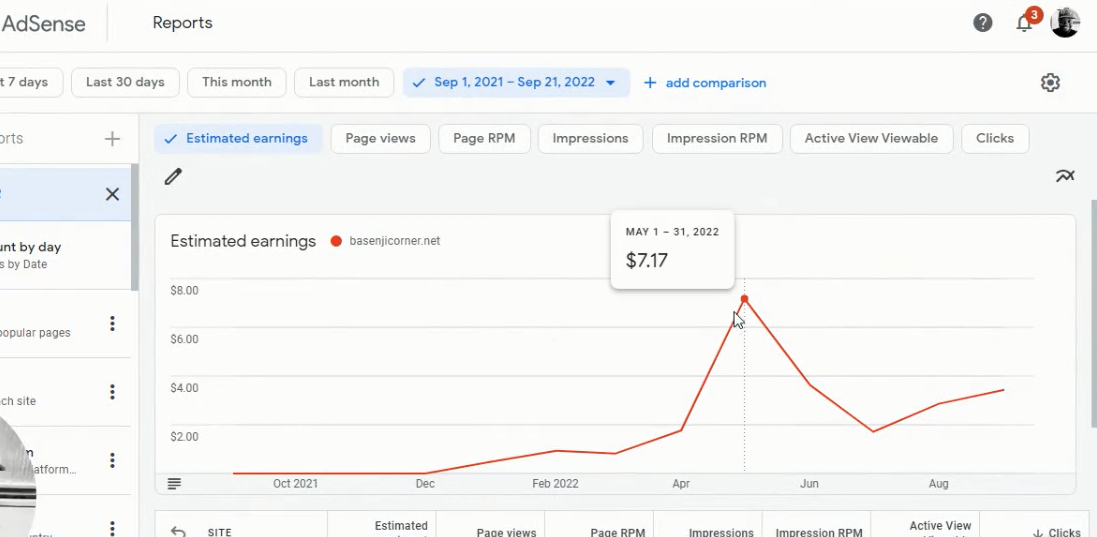Click the $7.17 tooltip value
The height and width of the screenshot is (537, 1097).
coord(646,261)
